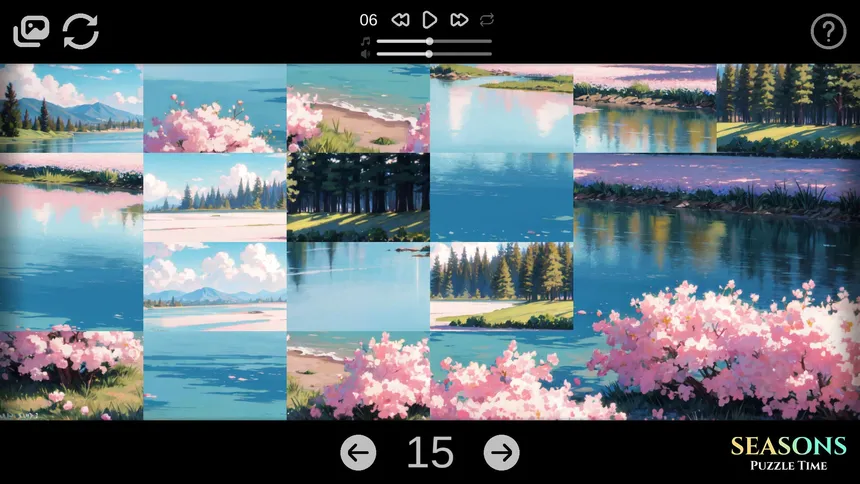Select the pink blossom bush on grass tile
Screen dimensions: 860x484
[x=71, y=375]
